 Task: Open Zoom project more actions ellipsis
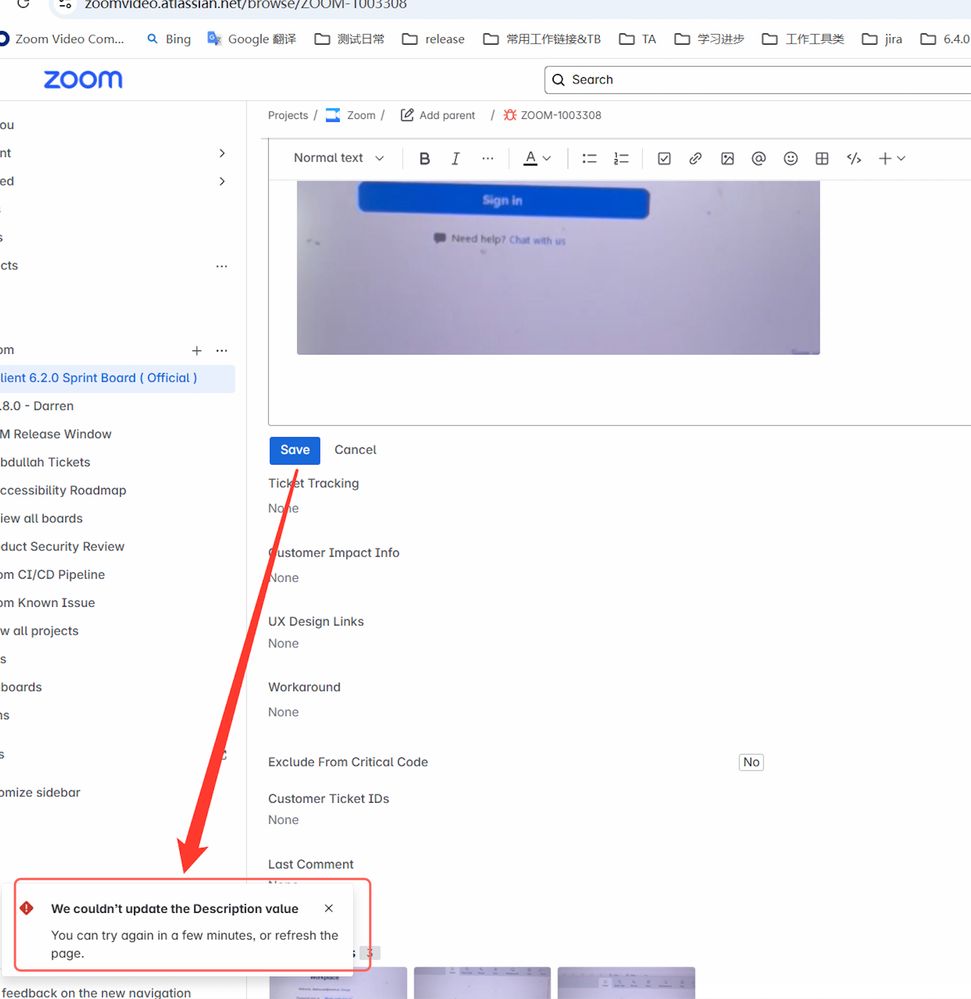221,350
